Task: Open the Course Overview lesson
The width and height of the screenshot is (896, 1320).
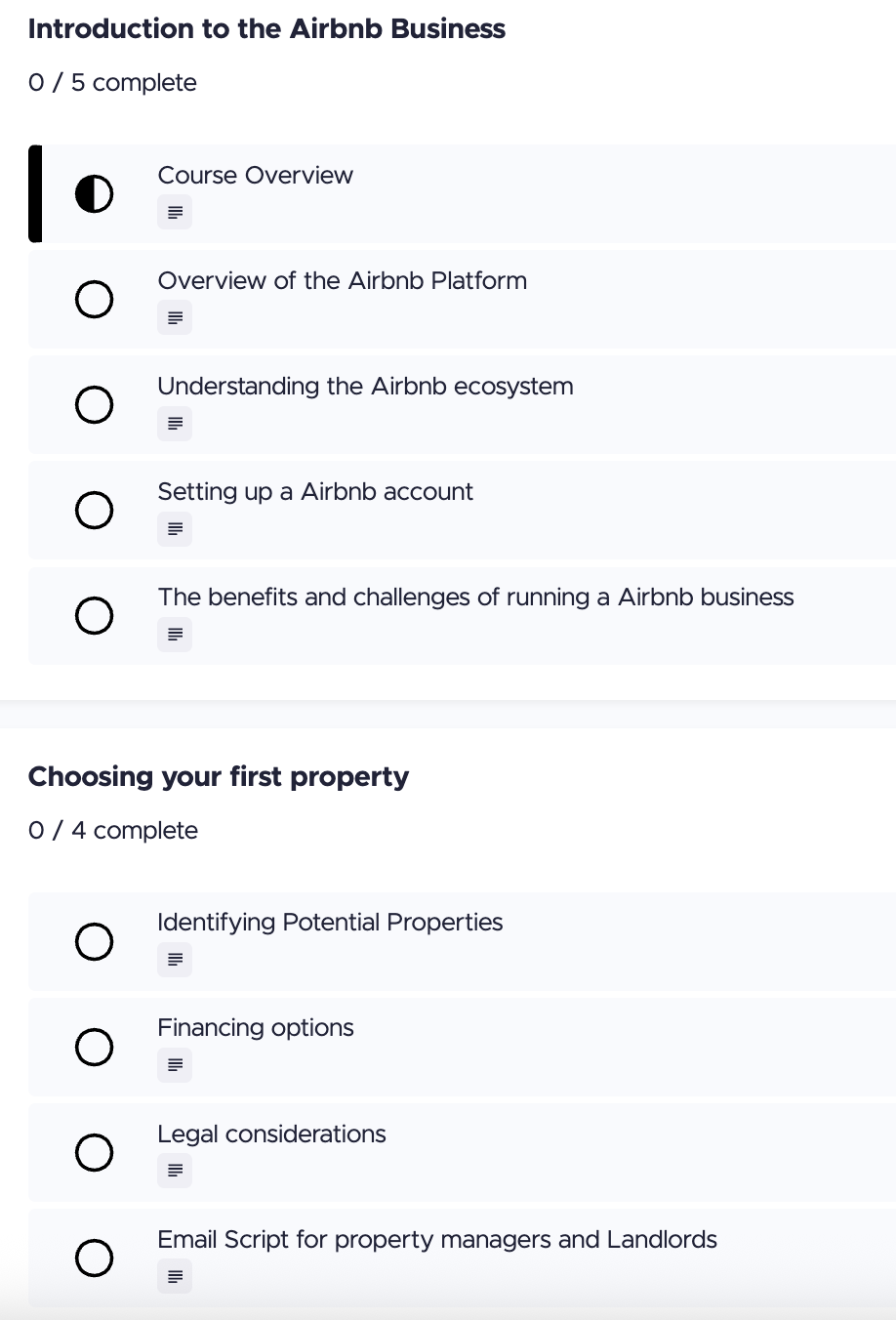Action: (x=255, y=176)
